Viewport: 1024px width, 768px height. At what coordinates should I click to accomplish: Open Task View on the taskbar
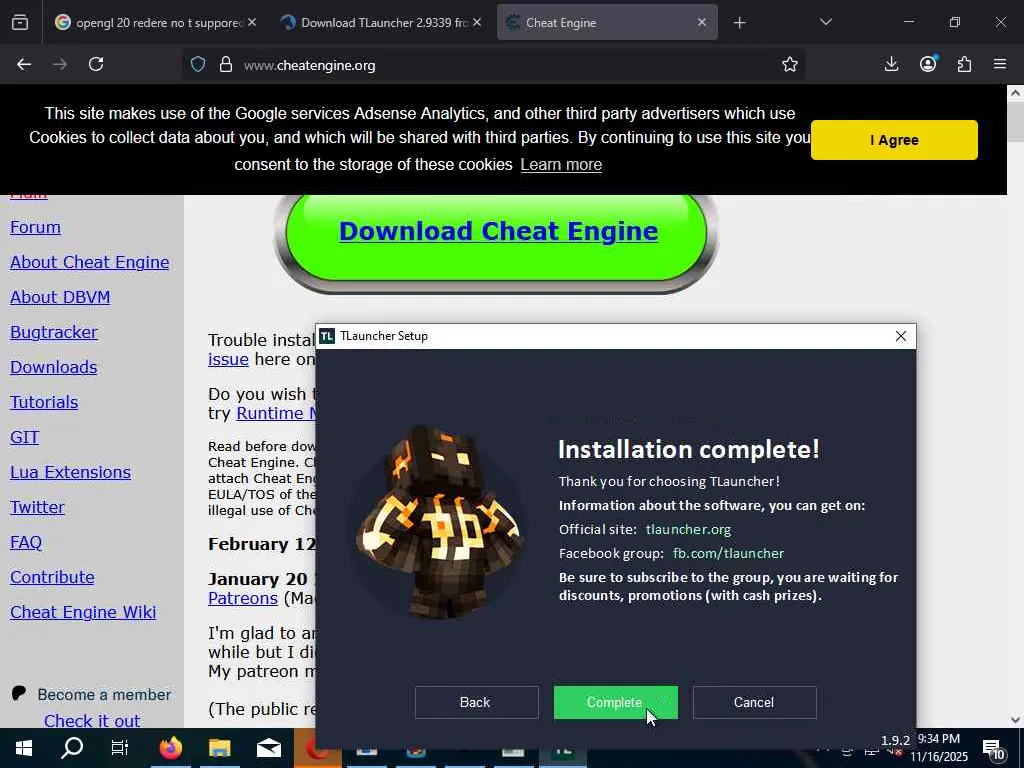(120, 748)
